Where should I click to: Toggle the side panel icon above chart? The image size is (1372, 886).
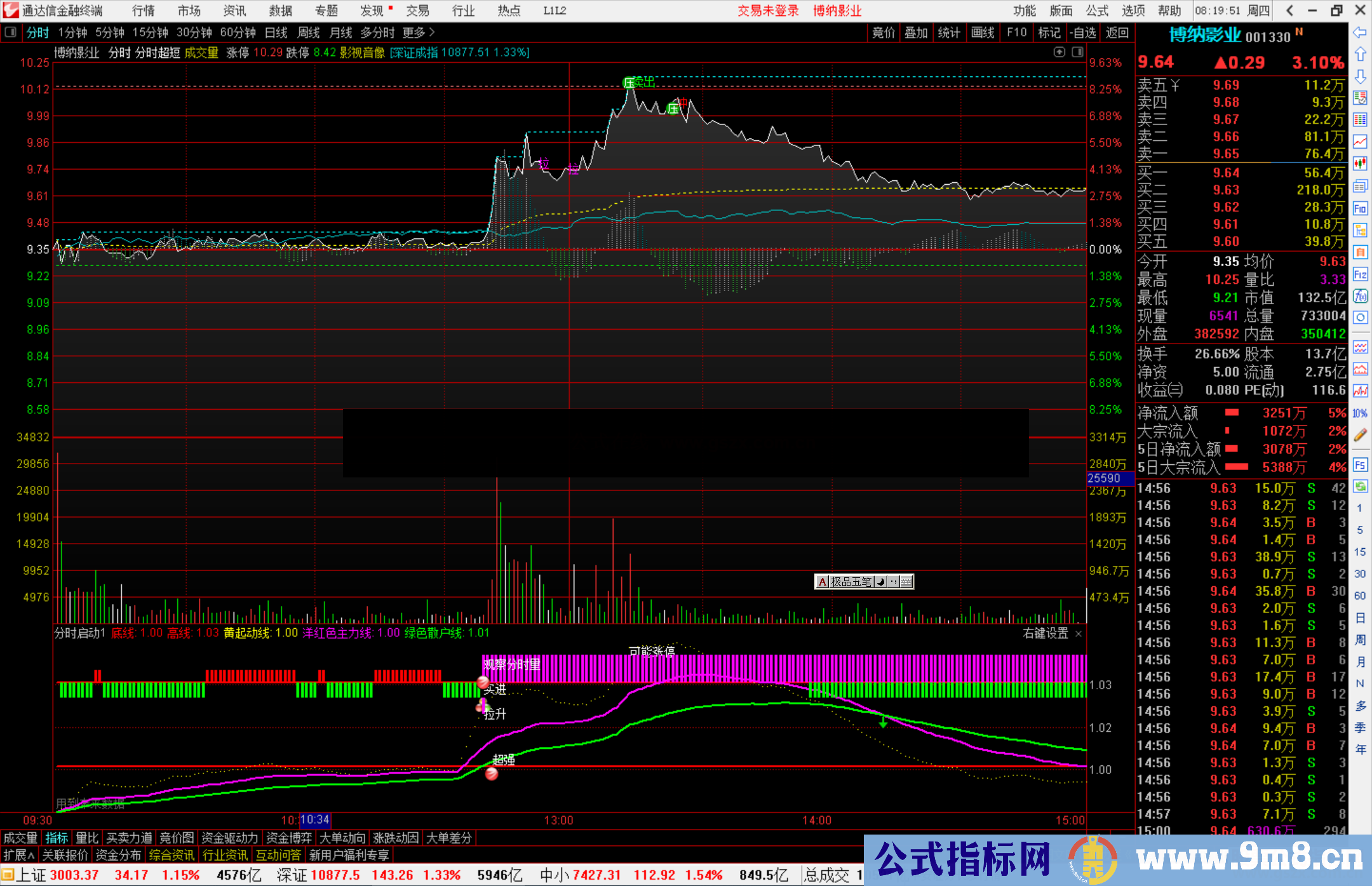1078,52
